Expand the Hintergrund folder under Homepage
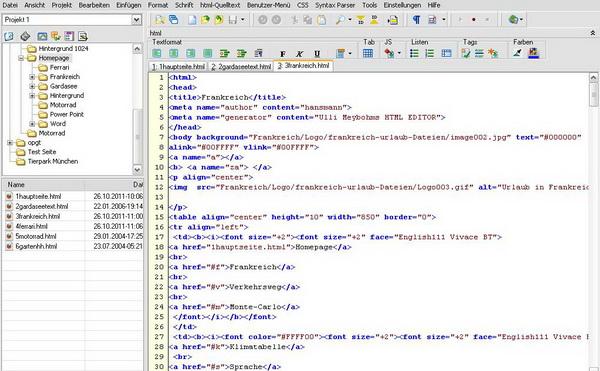The width and height of the screenshot is (600, 371). [32, 96]
